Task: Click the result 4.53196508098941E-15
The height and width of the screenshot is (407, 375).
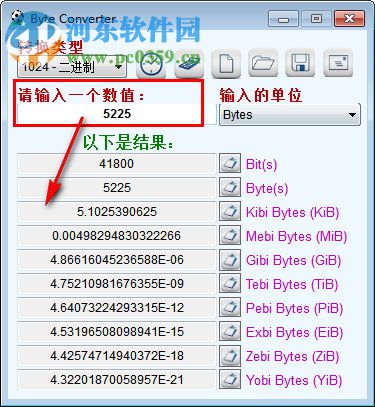Action: coord(117,332)
